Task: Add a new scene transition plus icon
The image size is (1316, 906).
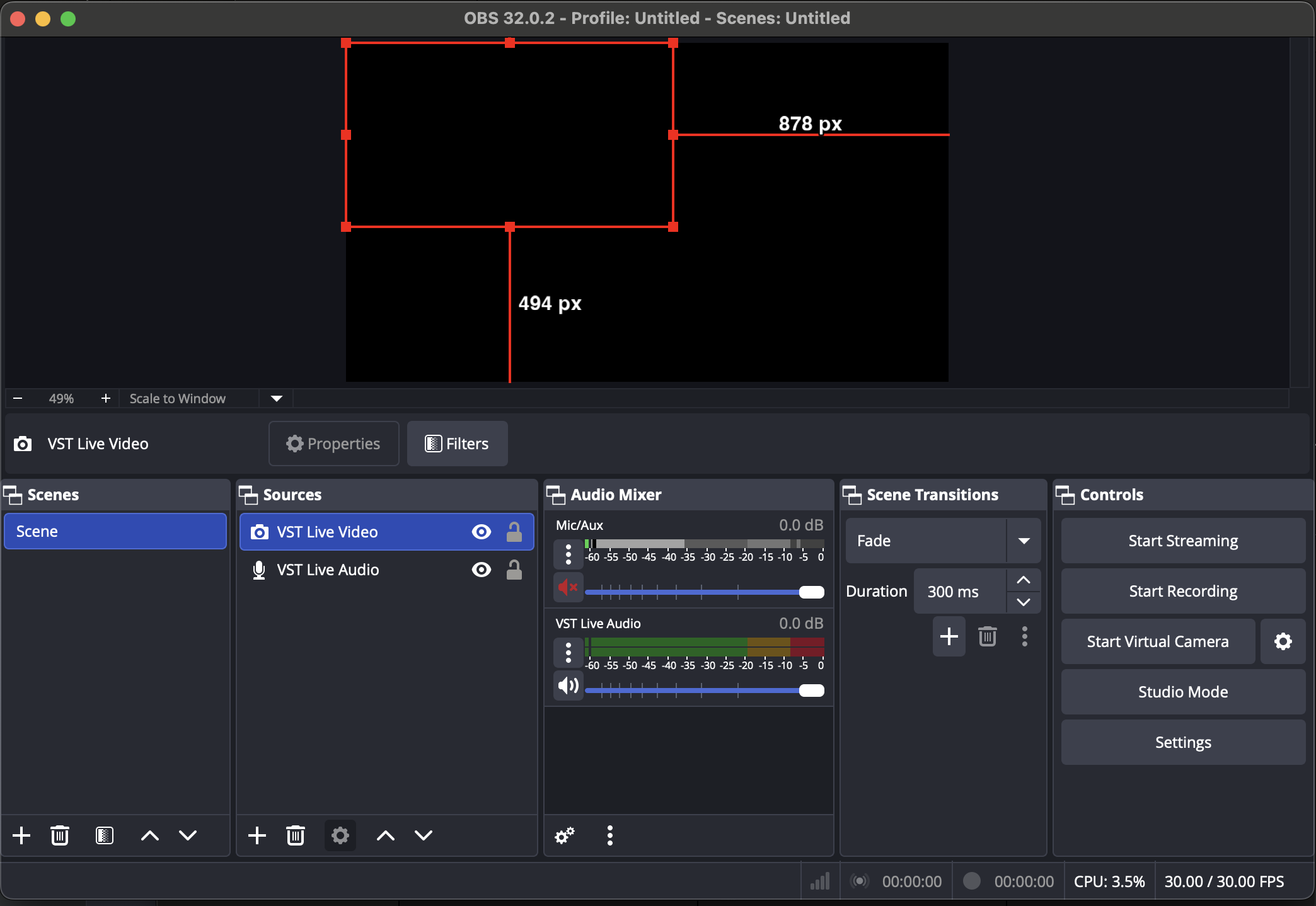Action: [x=949, y=636]
